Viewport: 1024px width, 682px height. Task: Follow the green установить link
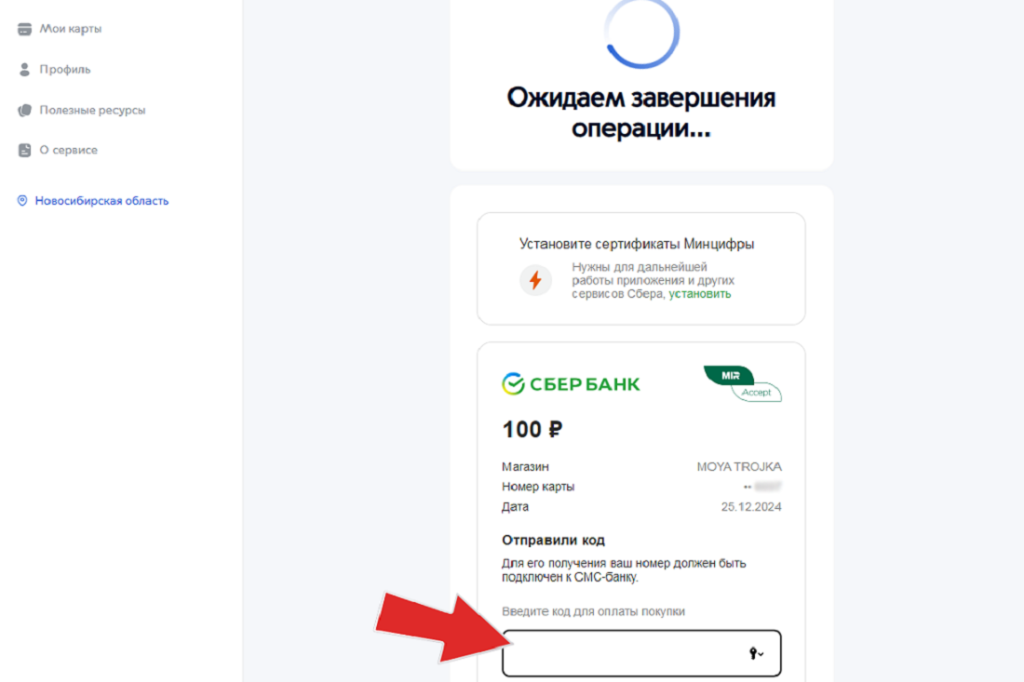tap(699, 294)
